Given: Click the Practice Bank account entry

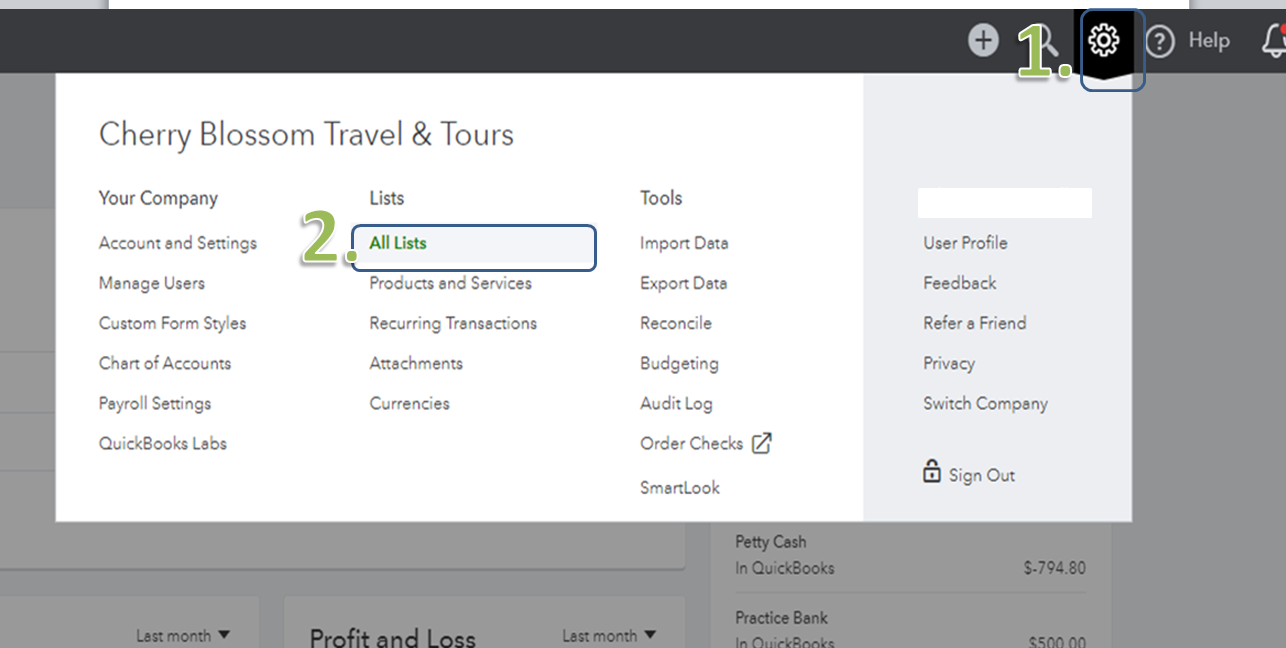Looking at the screenshot, I should 782,617.
